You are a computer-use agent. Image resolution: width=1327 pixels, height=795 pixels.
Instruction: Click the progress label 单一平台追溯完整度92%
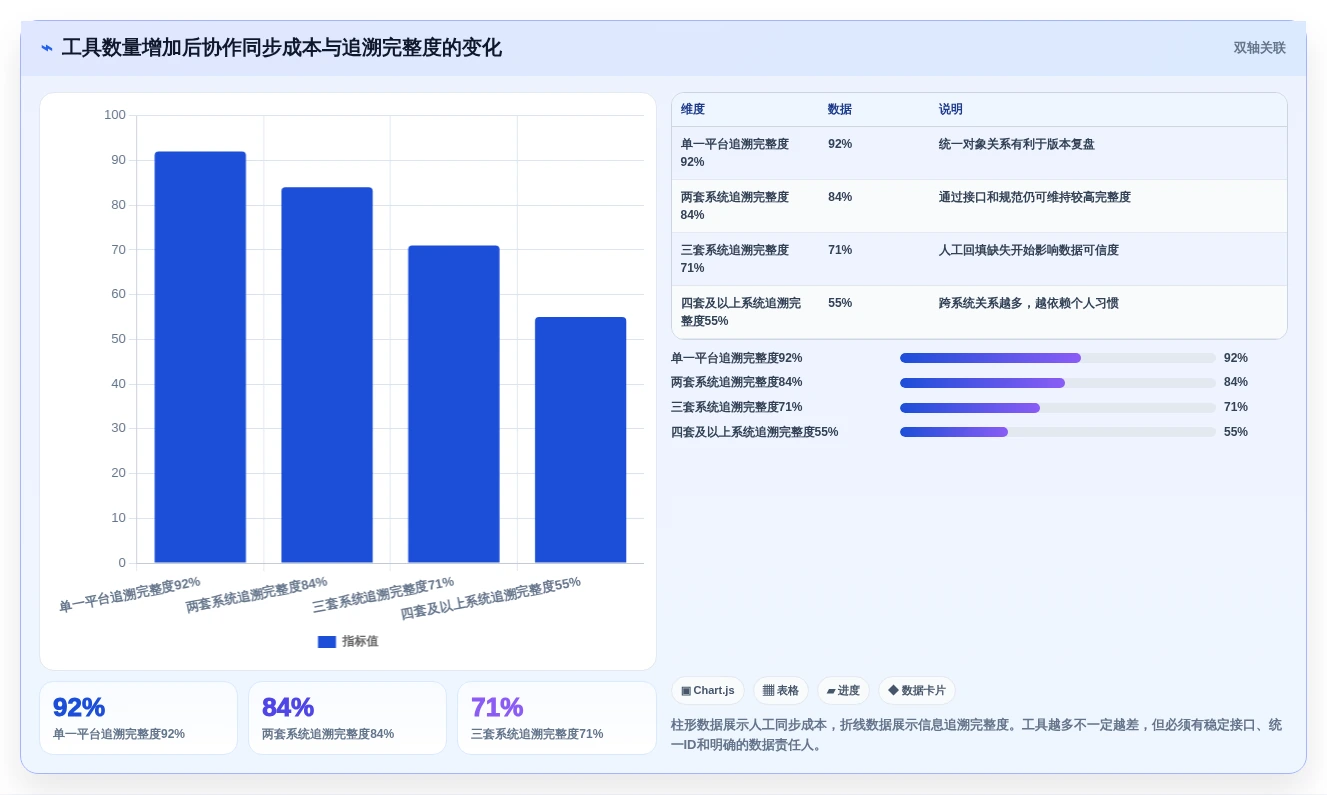tap(736, 358)
